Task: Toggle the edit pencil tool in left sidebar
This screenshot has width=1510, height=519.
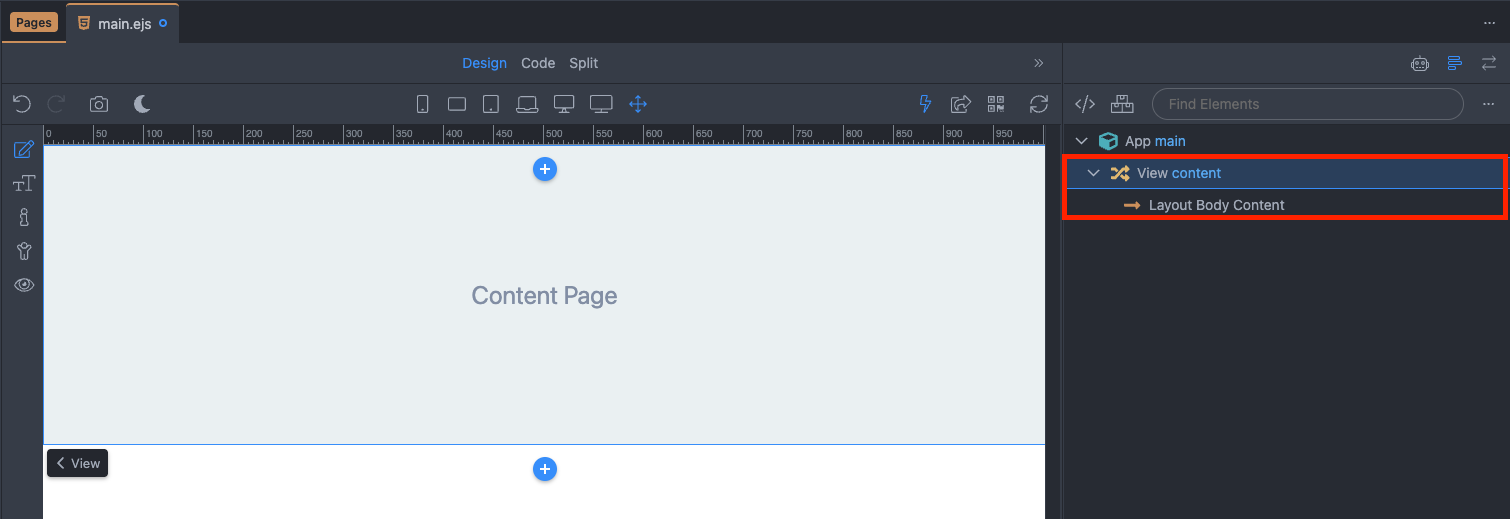Action: point(24,150)
